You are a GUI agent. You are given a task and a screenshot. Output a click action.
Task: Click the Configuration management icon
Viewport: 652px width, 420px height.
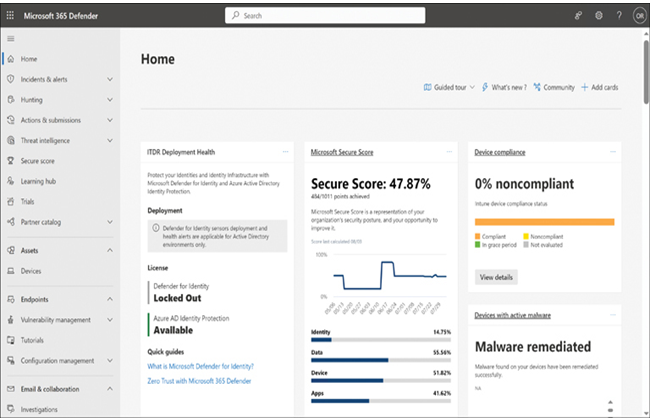coord(11,360)
